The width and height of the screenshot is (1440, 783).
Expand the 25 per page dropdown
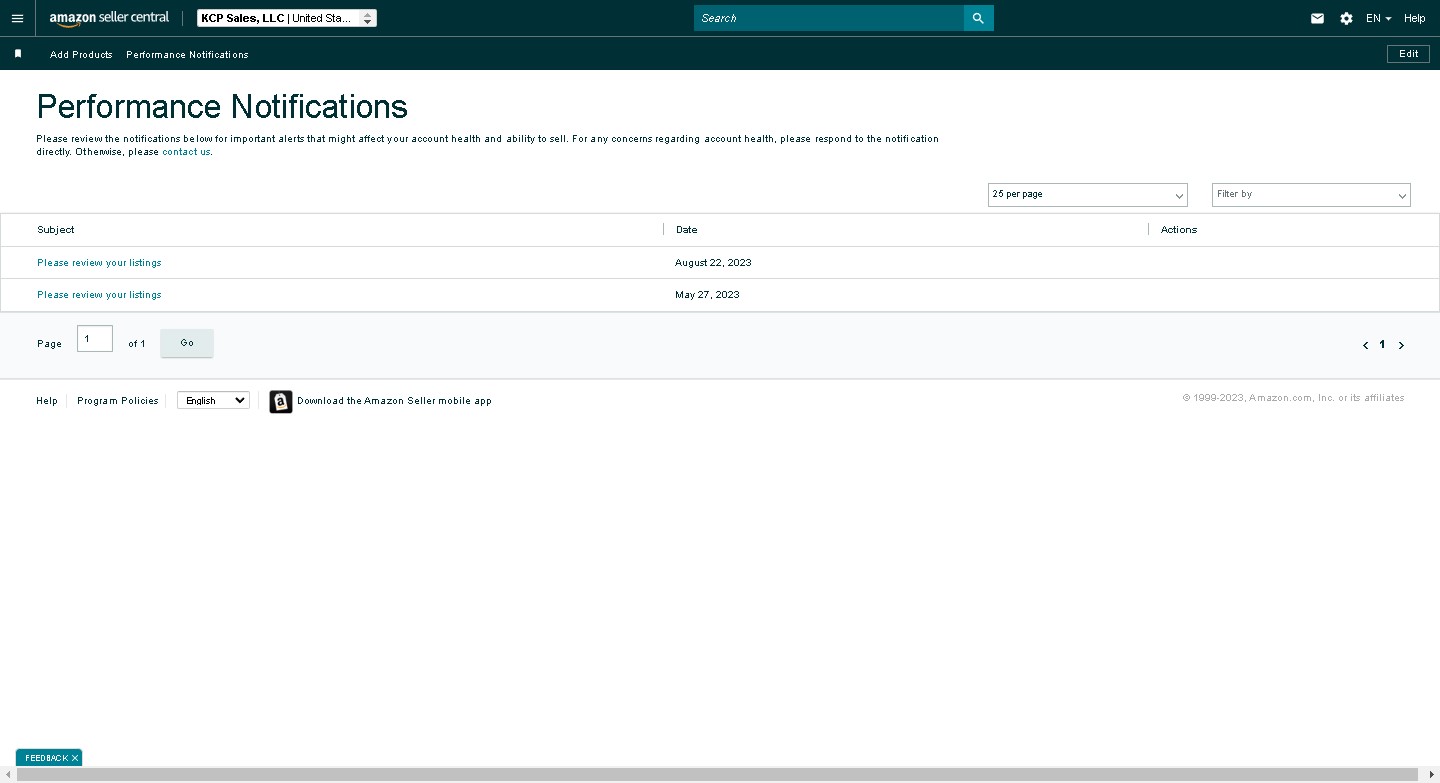[x=1088, y=195]
